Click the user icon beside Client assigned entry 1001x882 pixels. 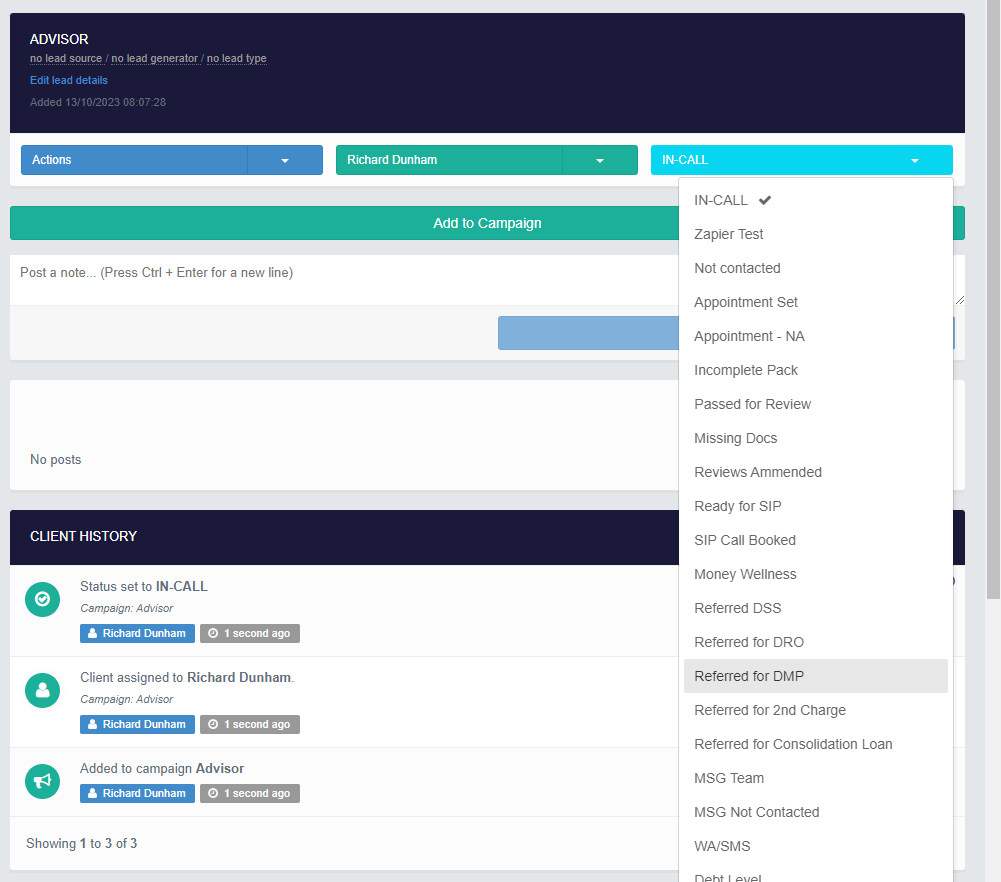[x=42, y=691]
